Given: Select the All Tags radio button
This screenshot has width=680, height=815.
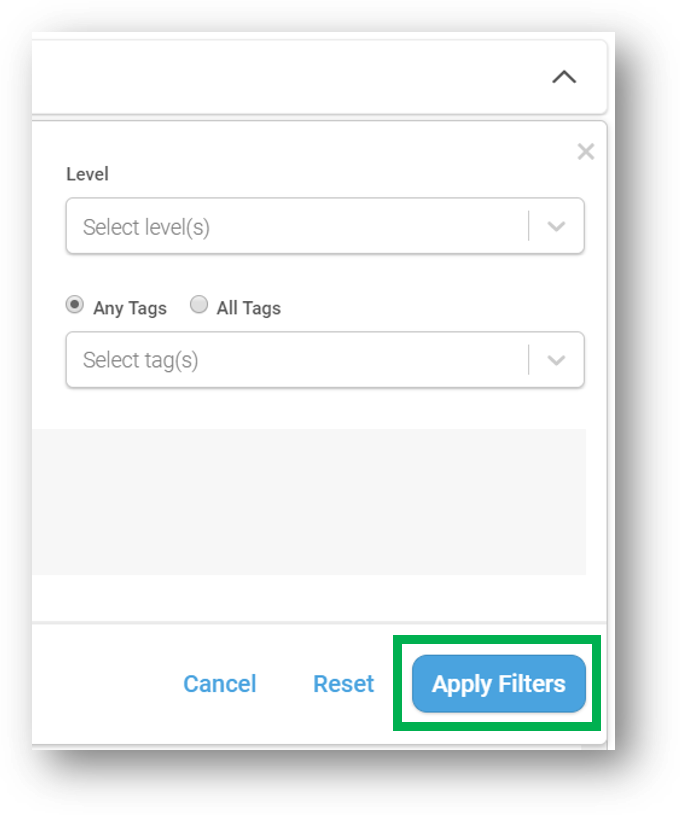Looking at the screenshot, I should click(199, 305).
